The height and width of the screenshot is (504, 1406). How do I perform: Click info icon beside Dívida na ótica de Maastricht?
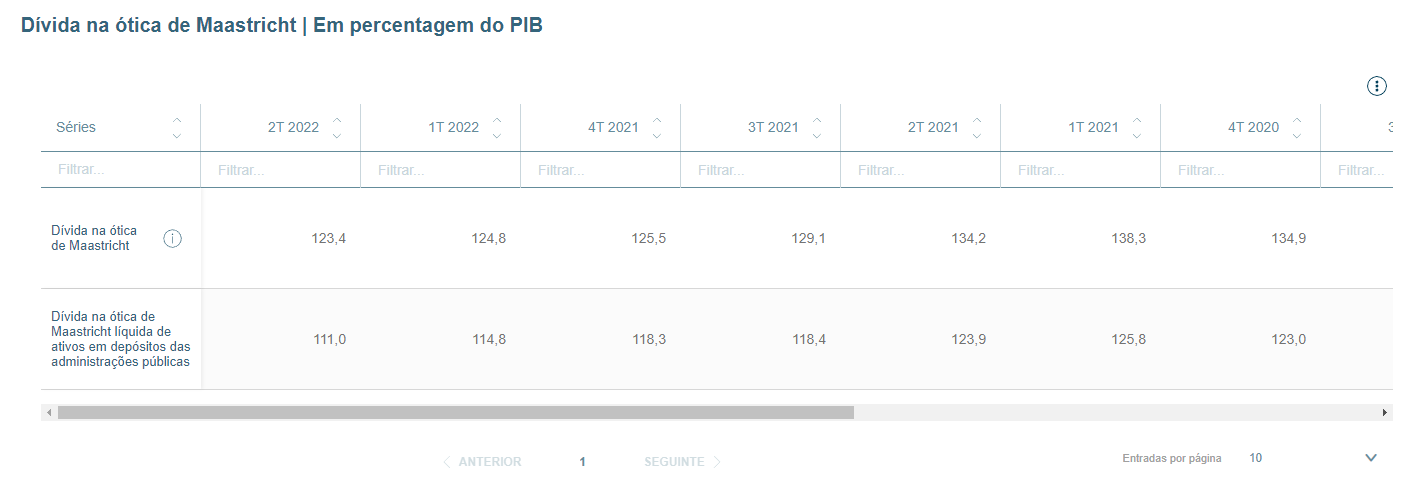coord(172,238)
